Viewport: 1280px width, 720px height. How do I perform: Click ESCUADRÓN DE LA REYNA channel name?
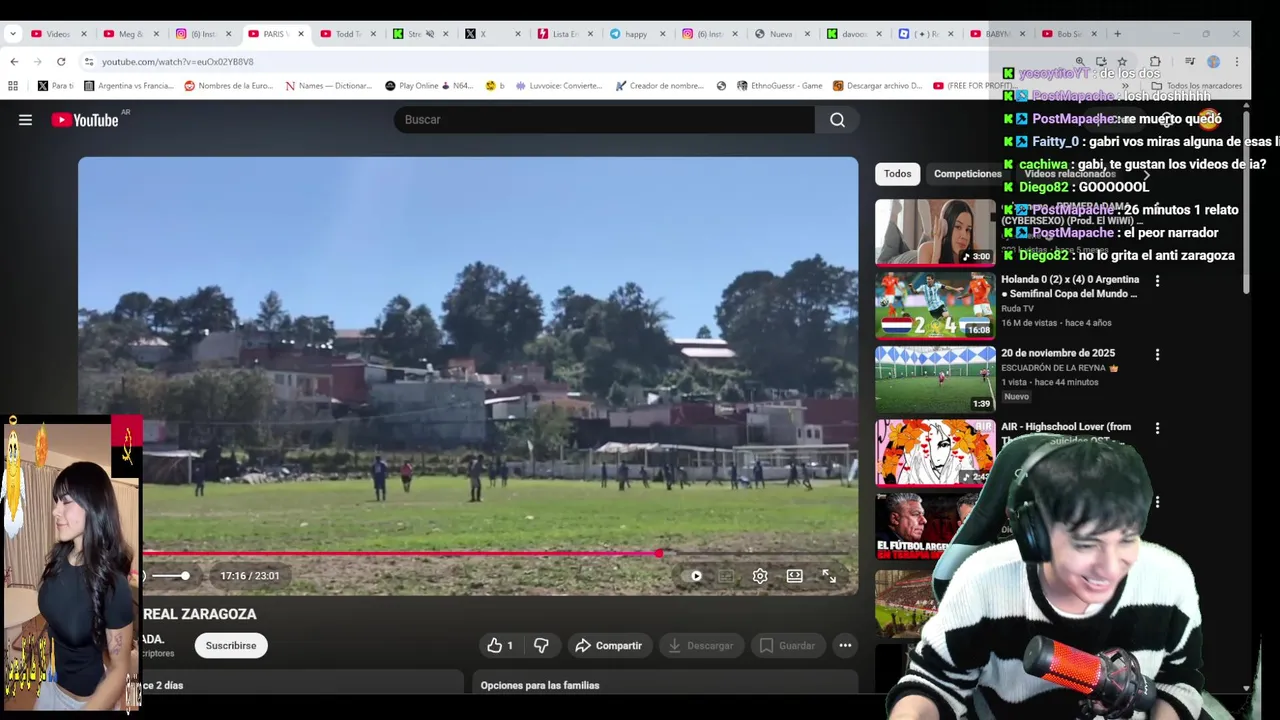[x=1052, y=368]
